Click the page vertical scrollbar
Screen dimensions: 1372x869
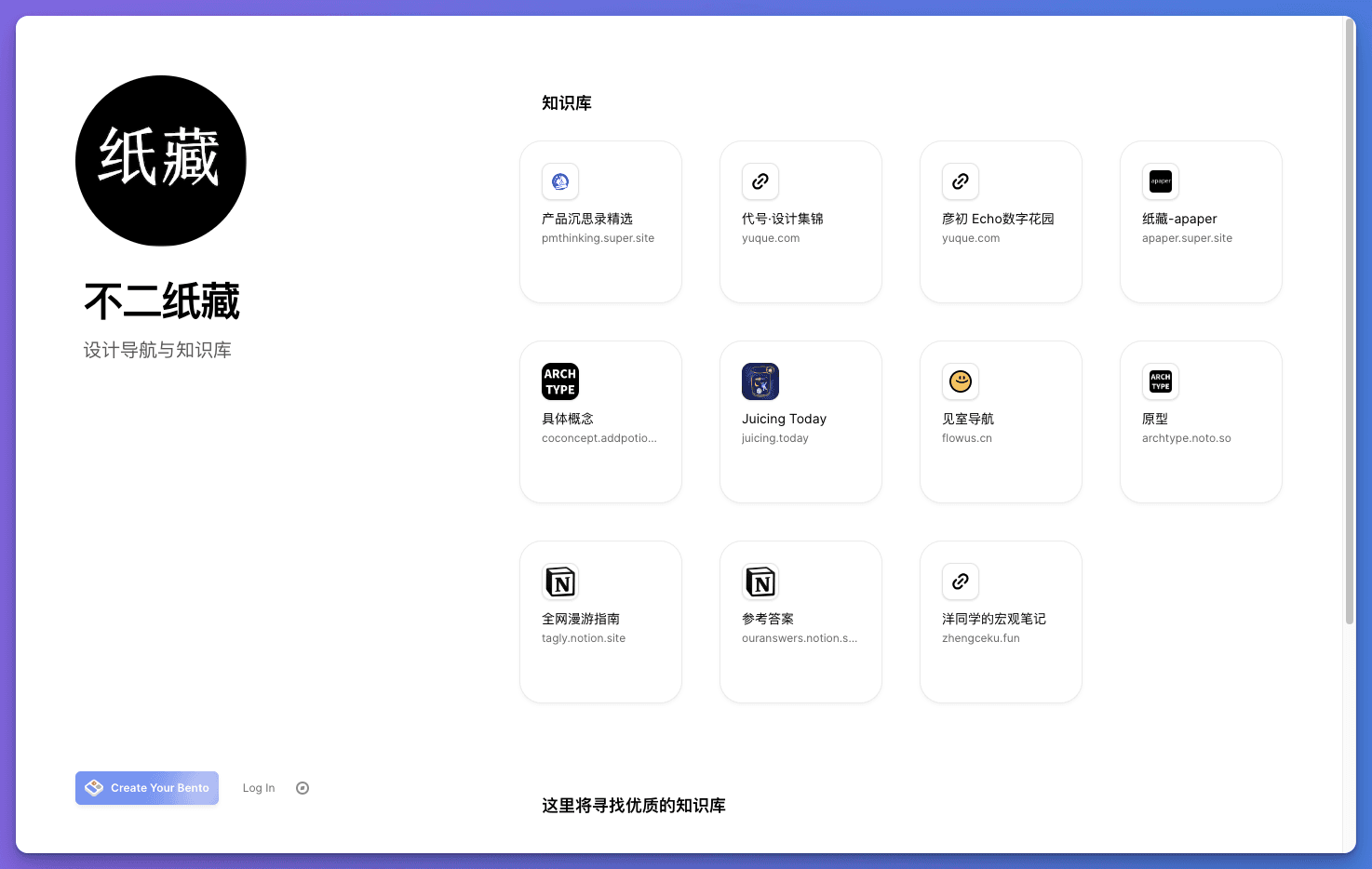click(1350, 321)
